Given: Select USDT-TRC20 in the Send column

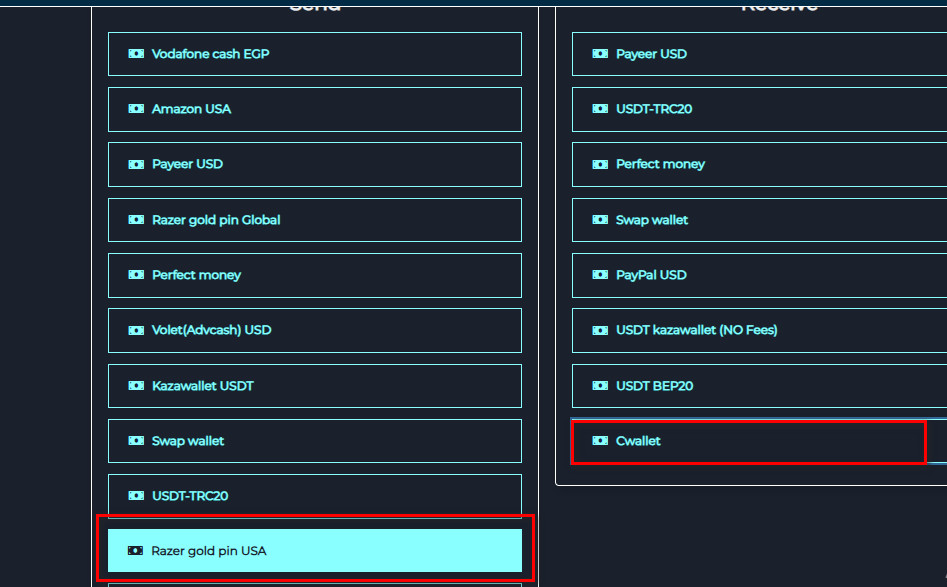Looking at the screenshot, I should [314, 495].
